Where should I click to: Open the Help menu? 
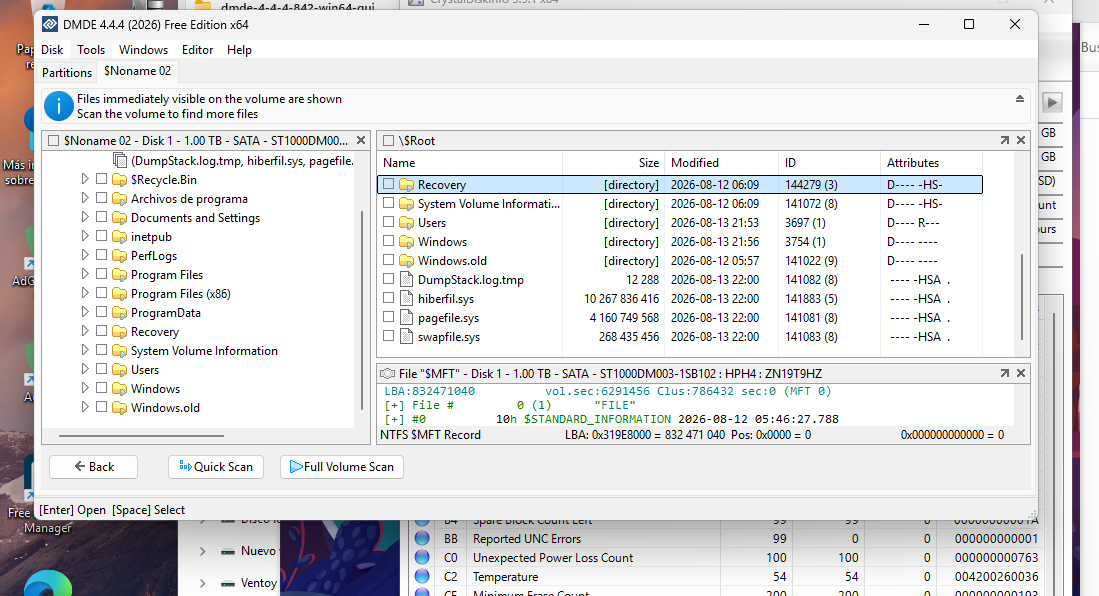pyautogui.click(x=239, y=50)
